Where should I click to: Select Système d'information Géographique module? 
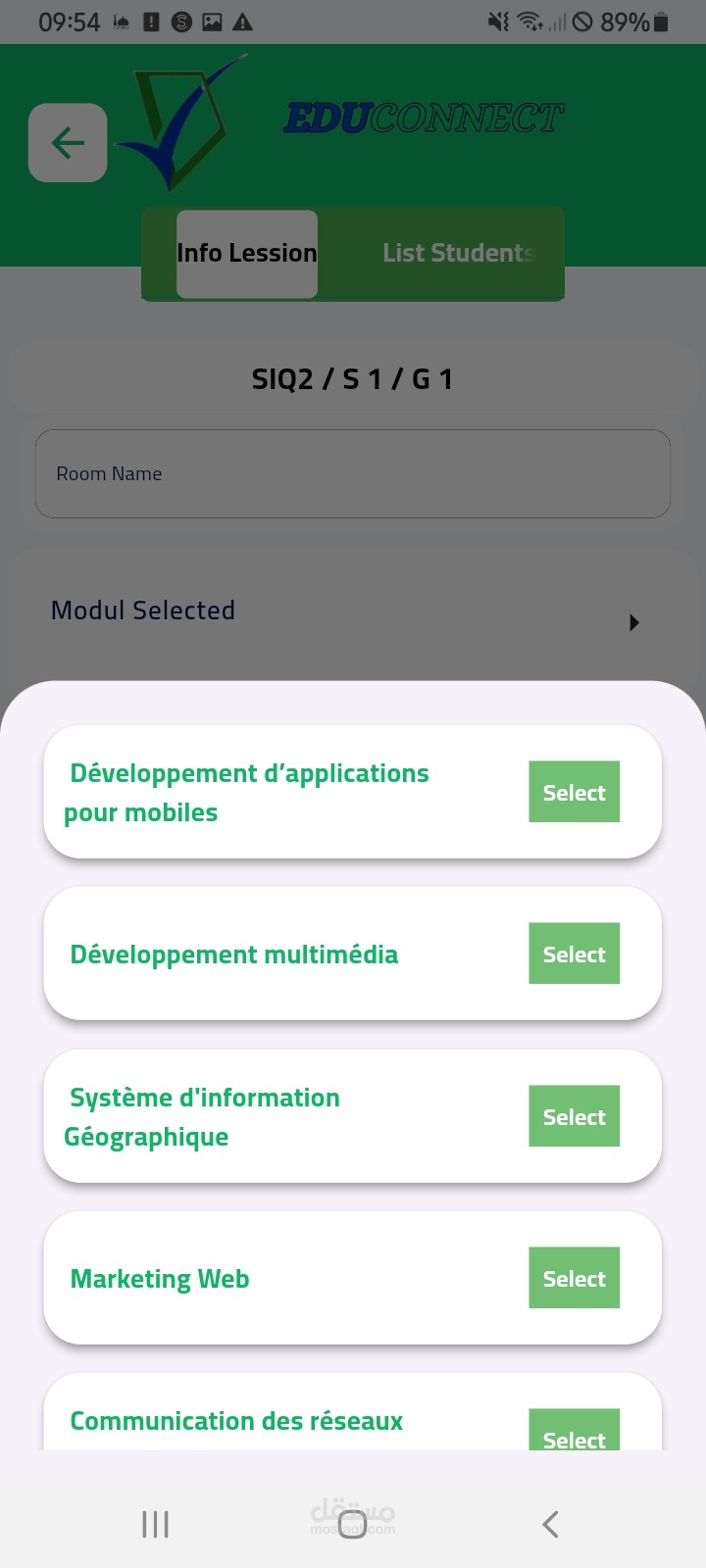click(x=574, y=1116)
